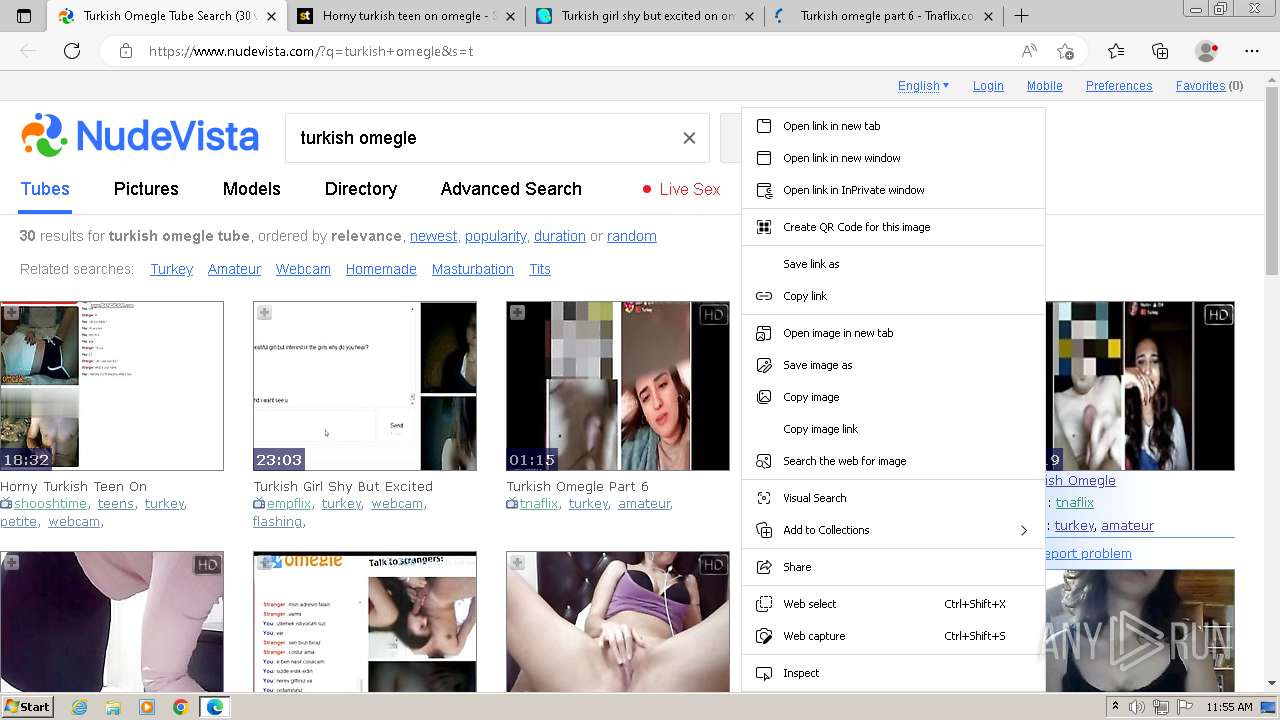
Task: Close the Tnaflix browser tab
Action: point(988,16)
